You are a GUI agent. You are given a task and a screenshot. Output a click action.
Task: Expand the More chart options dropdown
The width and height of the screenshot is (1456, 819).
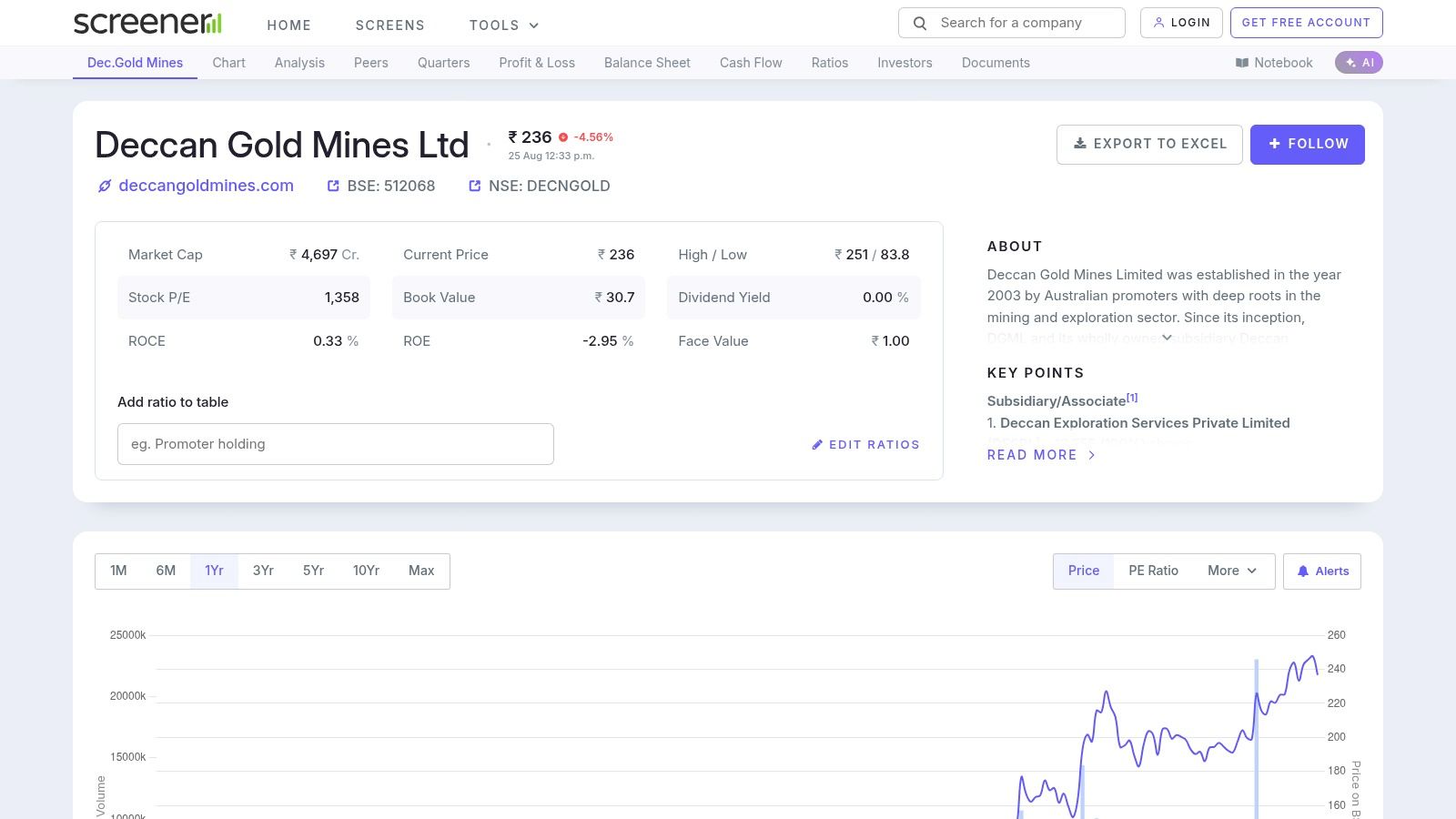tap(1232, 571)
